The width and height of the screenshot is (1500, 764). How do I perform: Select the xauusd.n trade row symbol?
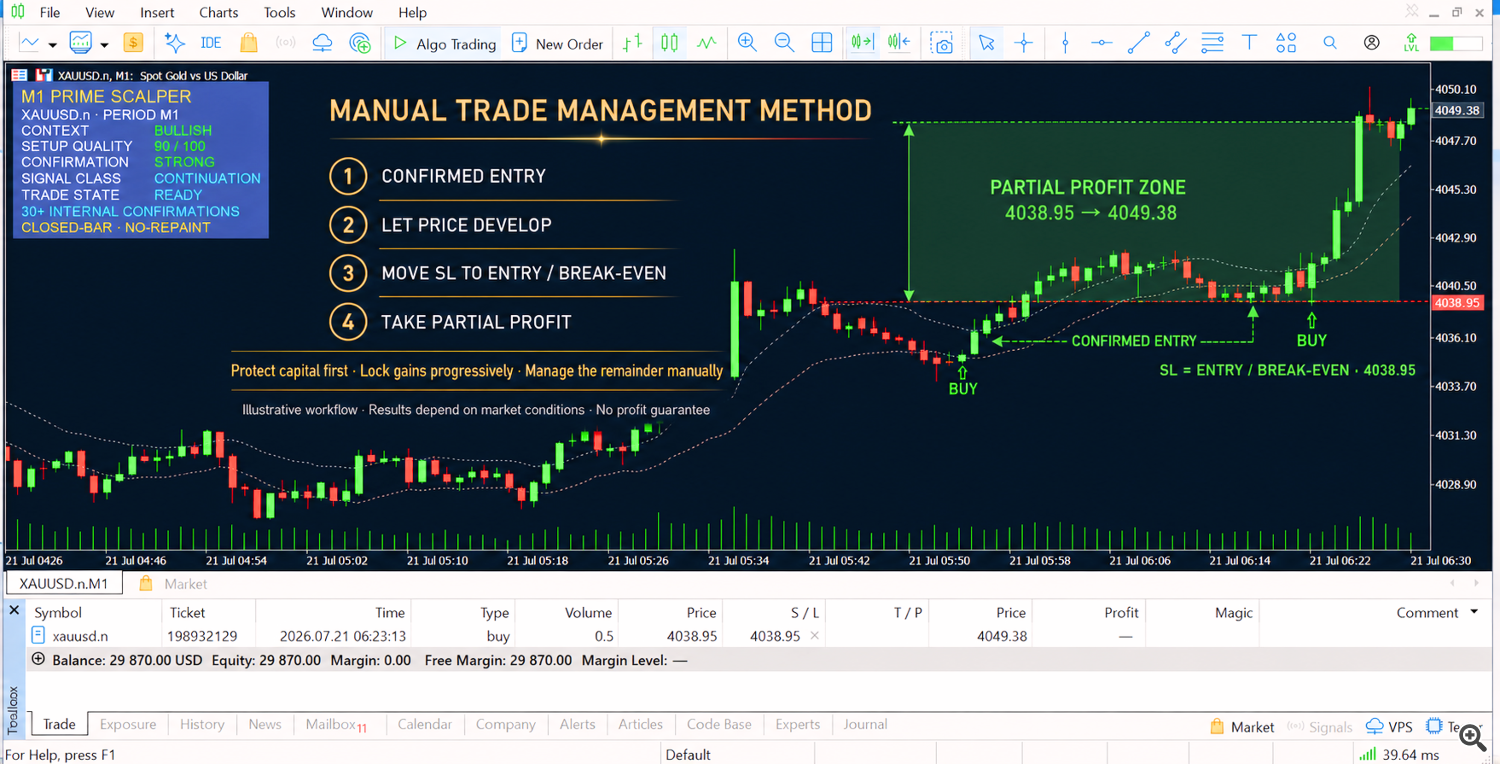[x=80, y=636]
